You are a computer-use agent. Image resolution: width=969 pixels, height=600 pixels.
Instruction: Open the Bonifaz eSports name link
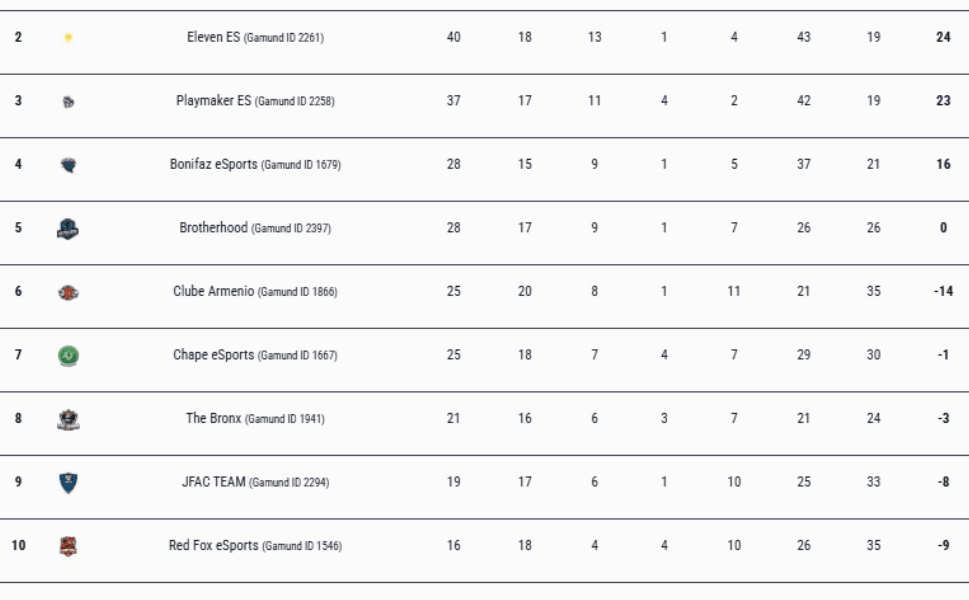point(213,164)
